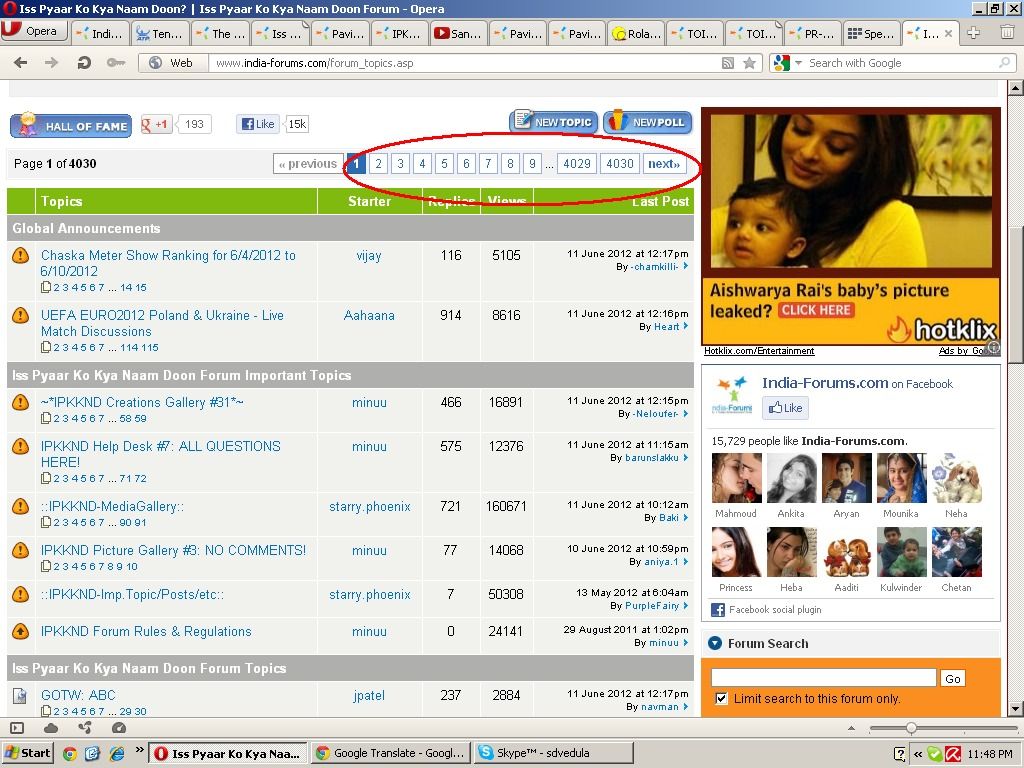Screen dimensions: 1024x768
Task: Click the Go button in Forum Search
Action: tap(952, 679)
